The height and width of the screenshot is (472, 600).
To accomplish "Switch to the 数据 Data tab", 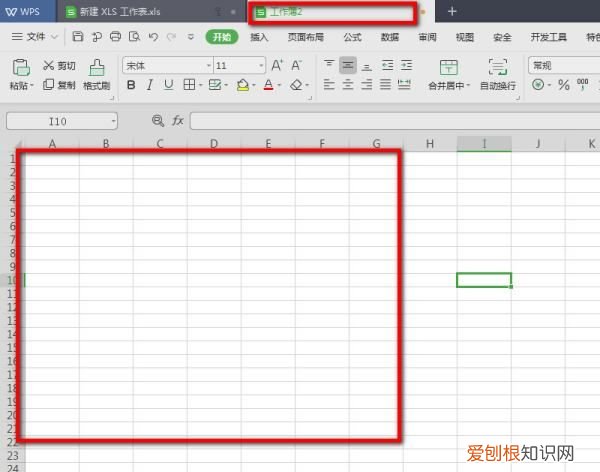I will 390,37.
